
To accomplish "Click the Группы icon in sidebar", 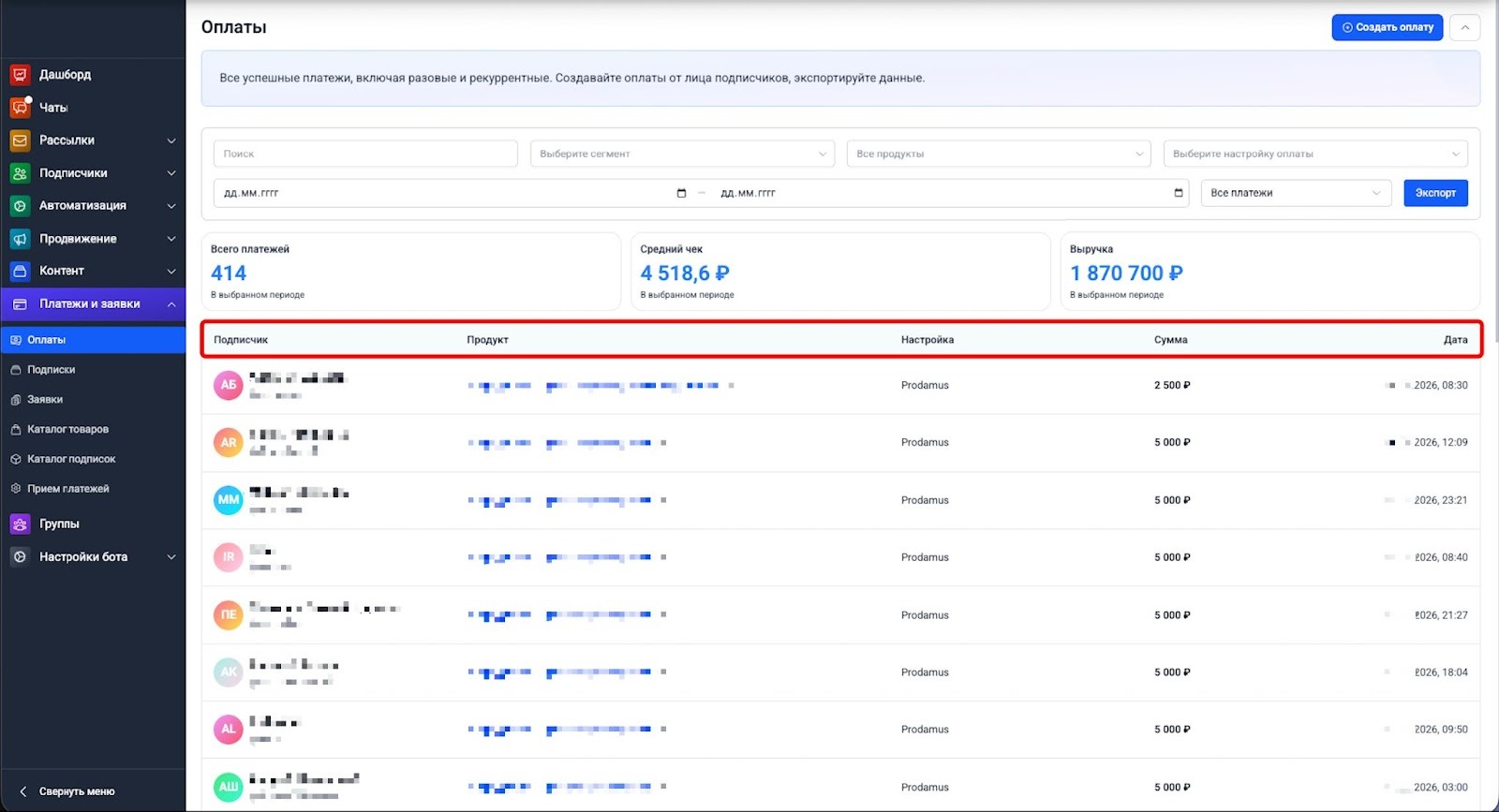I will (20, 524).
